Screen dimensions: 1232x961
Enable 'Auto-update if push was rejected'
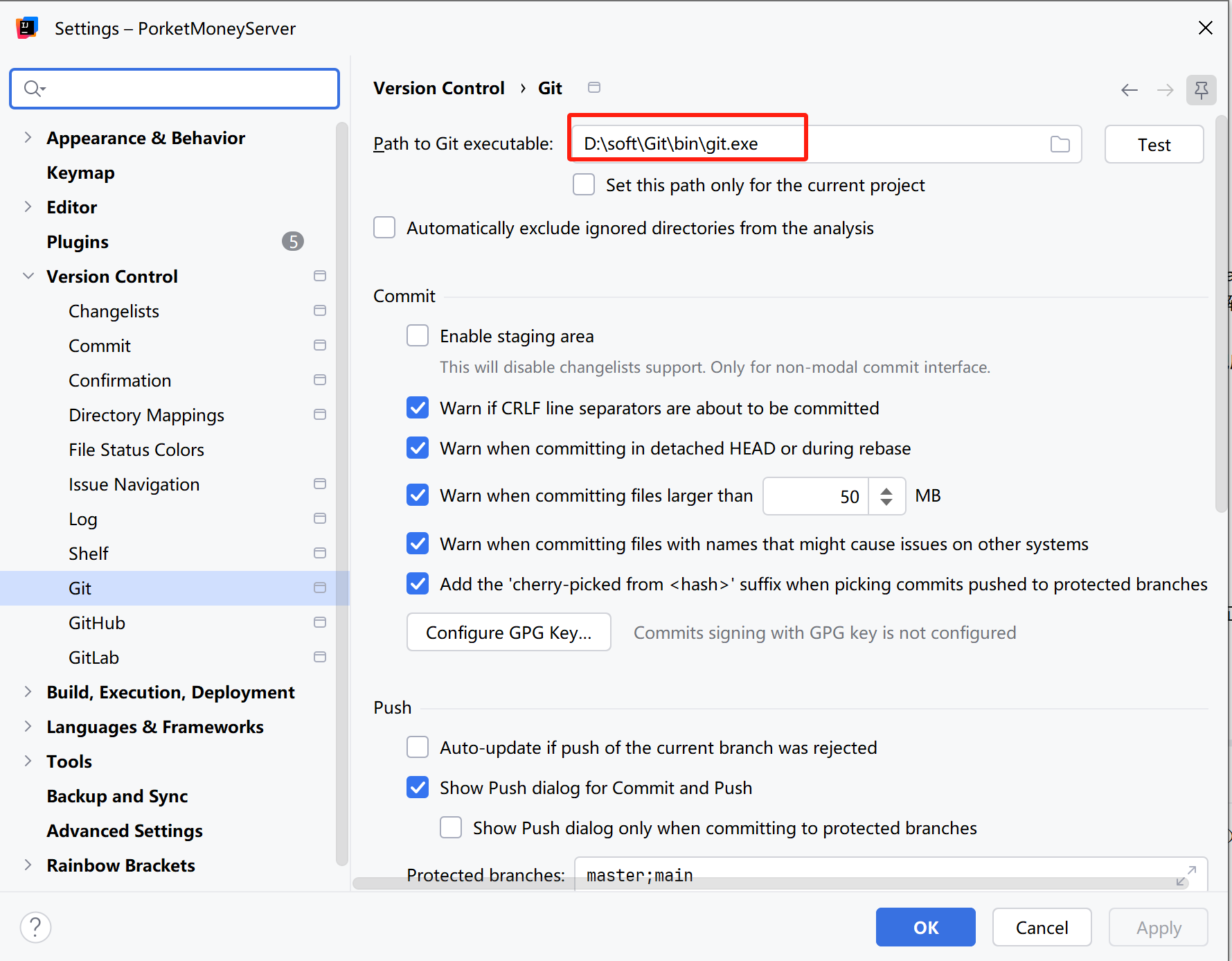click(418, 748)
